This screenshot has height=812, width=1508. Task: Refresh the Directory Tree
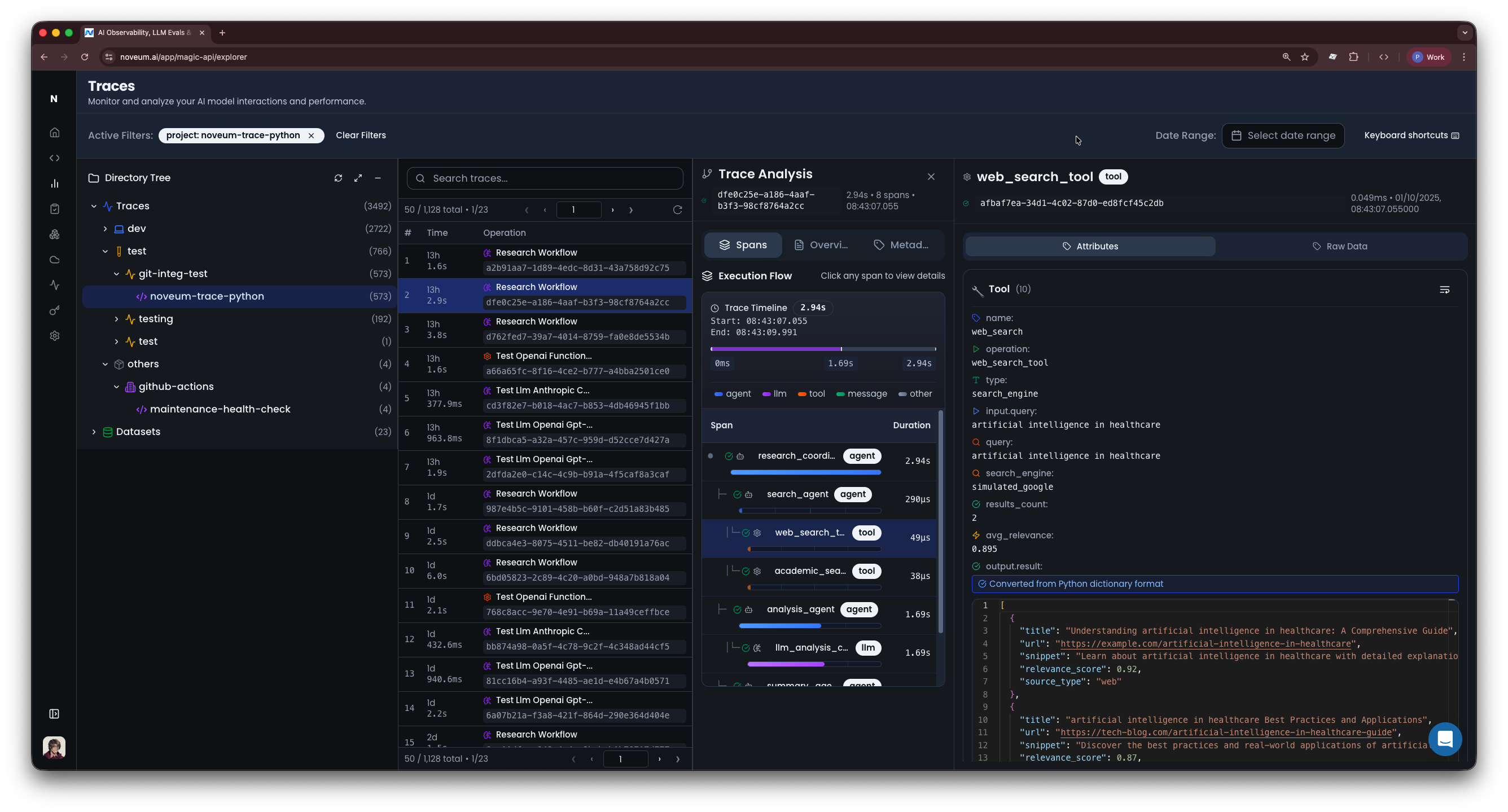pos(339,178)
